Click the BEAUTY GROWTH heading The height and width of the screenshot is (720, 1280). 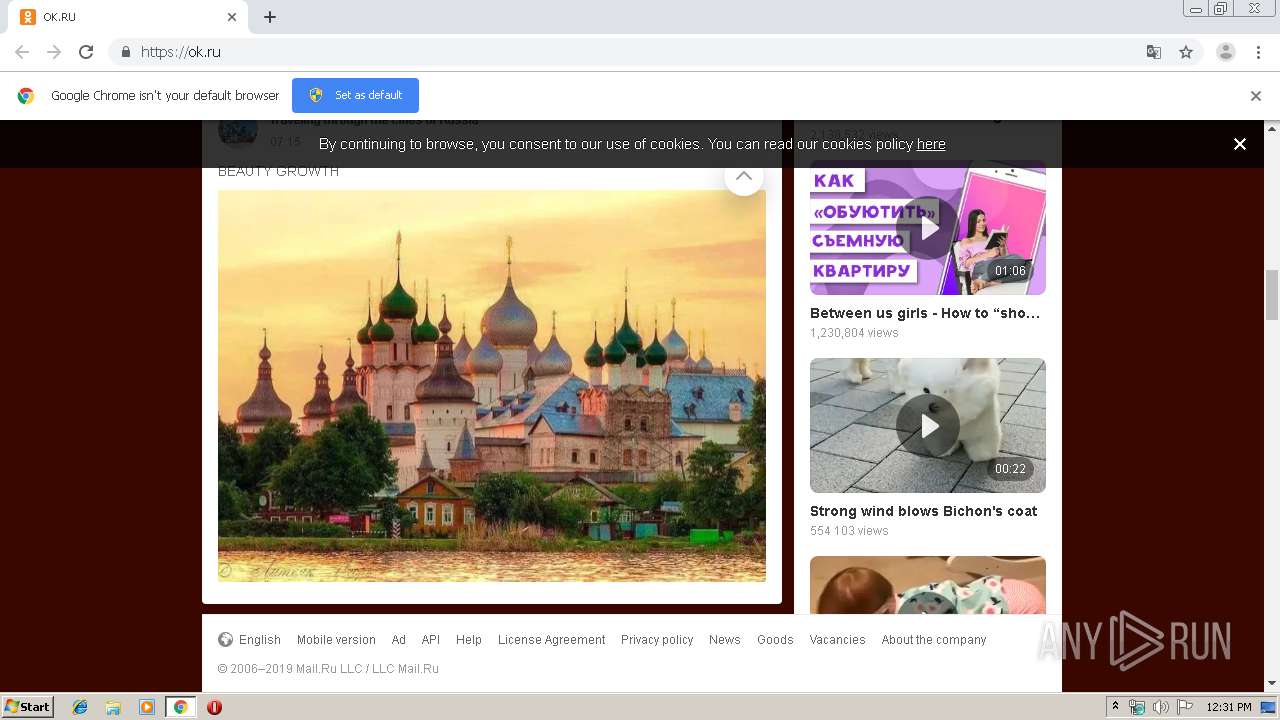[x=278, y=171]
